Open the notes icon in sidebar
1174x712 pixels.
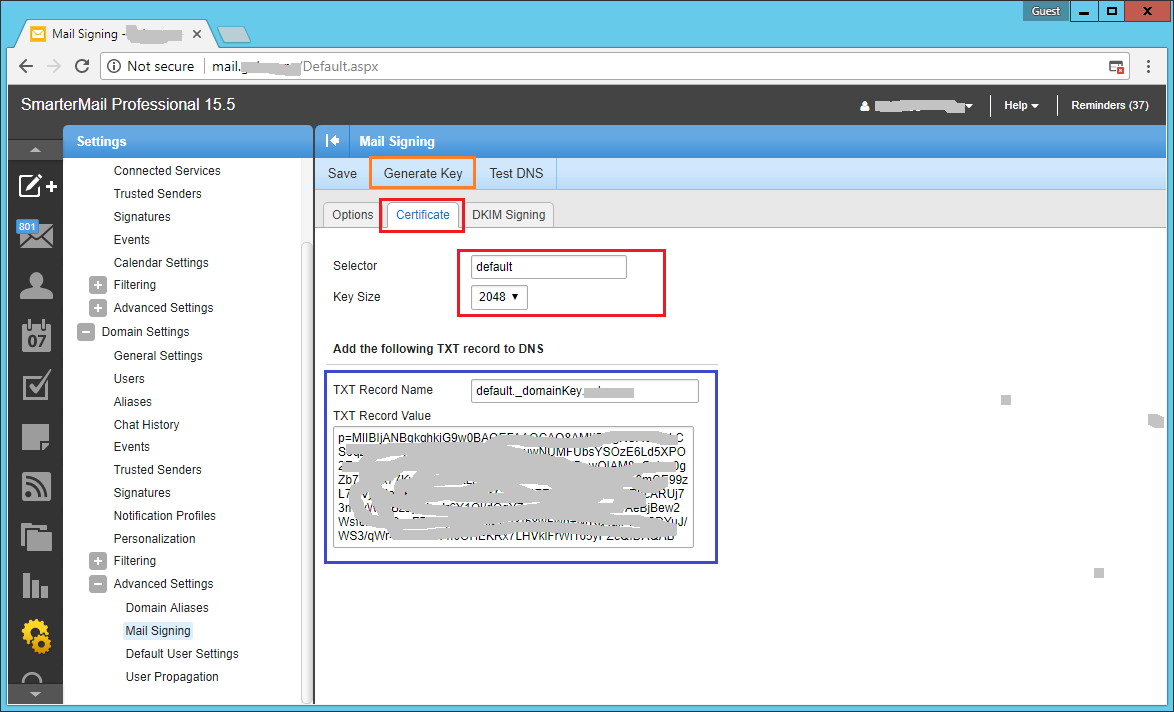coord(35,436)
